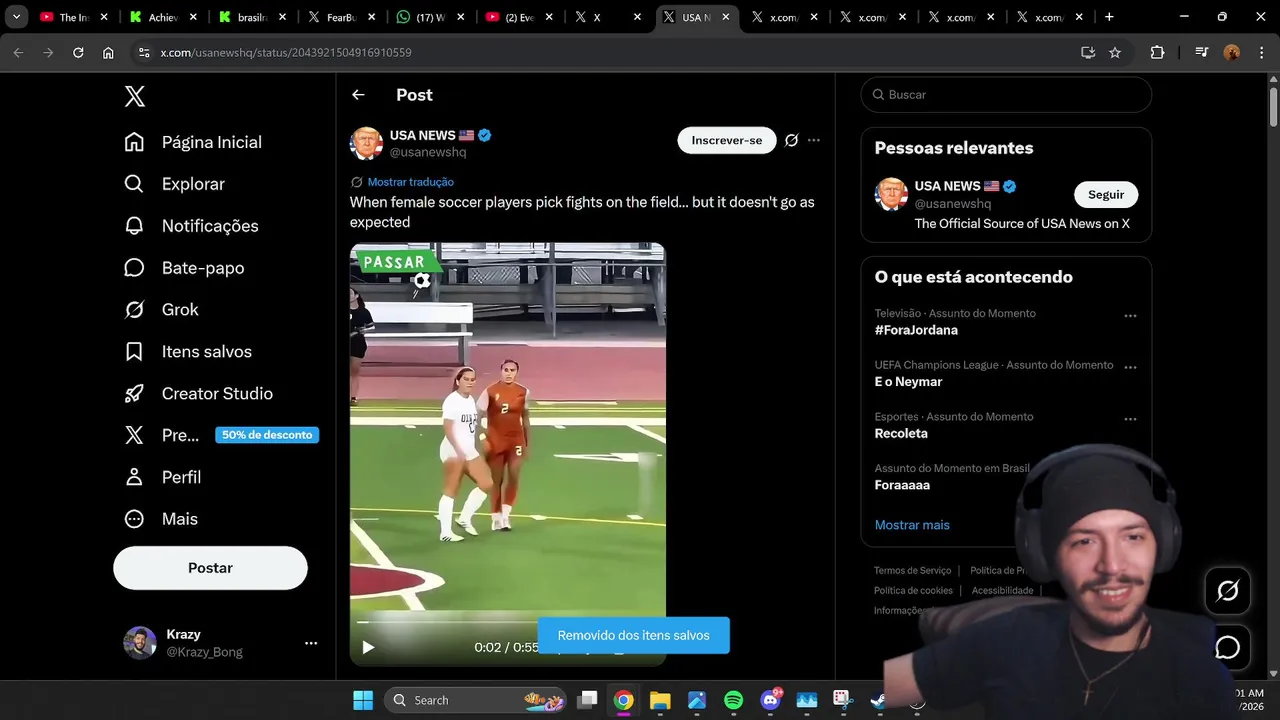Open Discord from the taskbar
Viewport: 1280px width, 720px height.
tap(770, 700)
